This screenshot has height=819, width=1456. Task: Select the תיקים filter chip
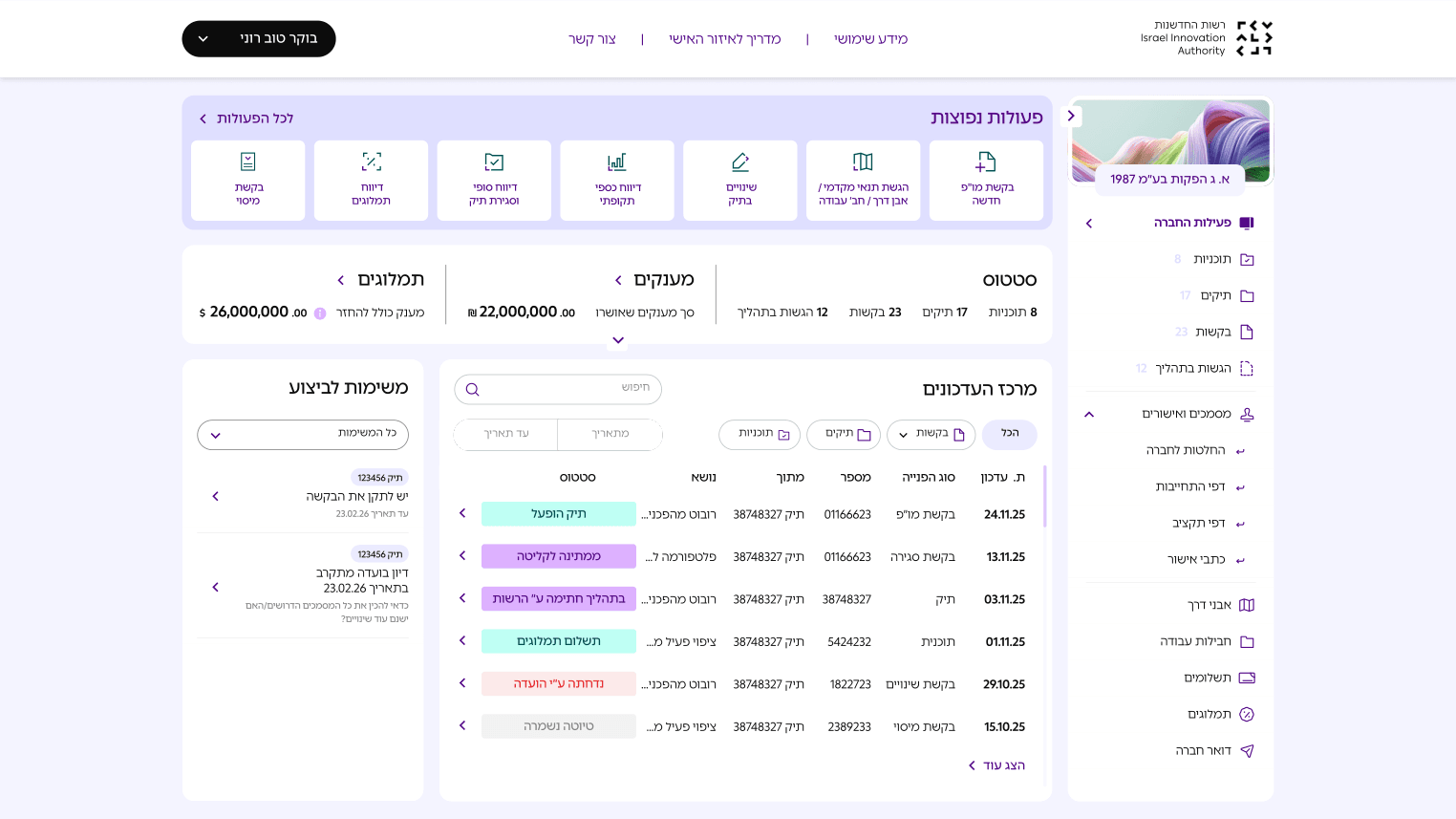pos(844,435)
